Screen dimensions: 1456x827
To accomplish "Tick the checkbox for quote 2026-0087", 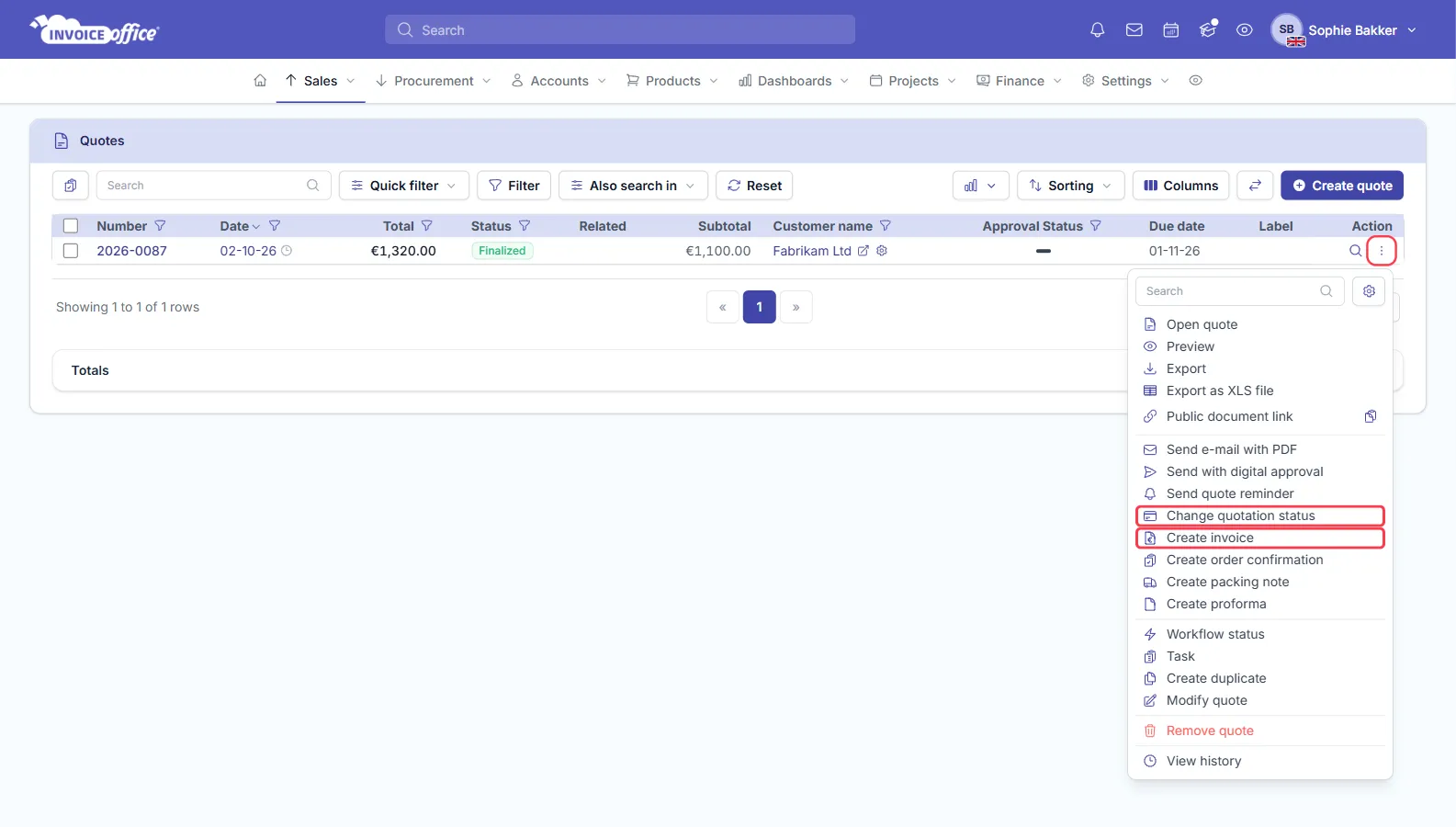I will pos(71,251).
